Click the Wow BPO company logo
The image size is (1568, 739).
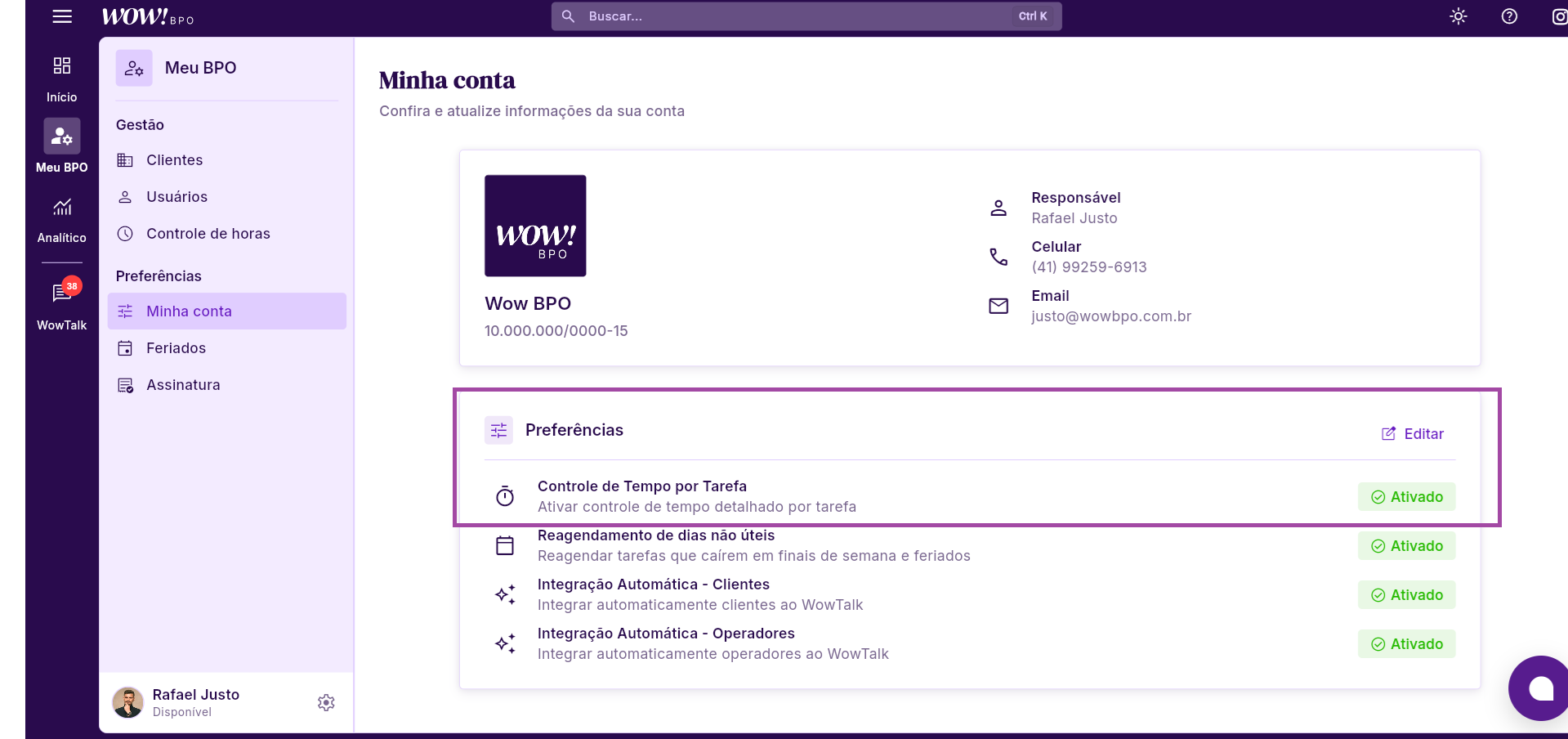(x=535, y=226)
